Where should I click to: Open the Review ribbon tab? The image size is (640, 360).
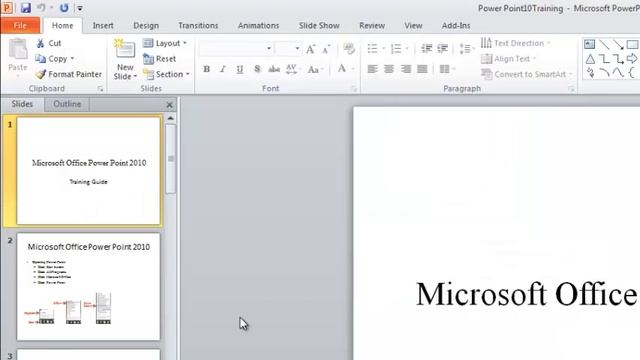coord(372,25)
